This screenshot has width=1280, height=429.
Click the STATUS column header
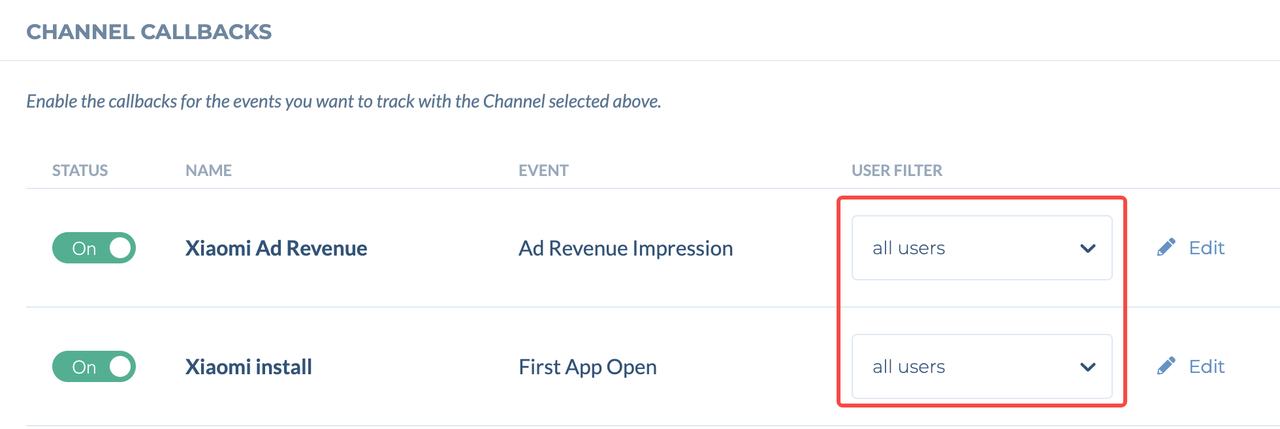tap(80, 171)
